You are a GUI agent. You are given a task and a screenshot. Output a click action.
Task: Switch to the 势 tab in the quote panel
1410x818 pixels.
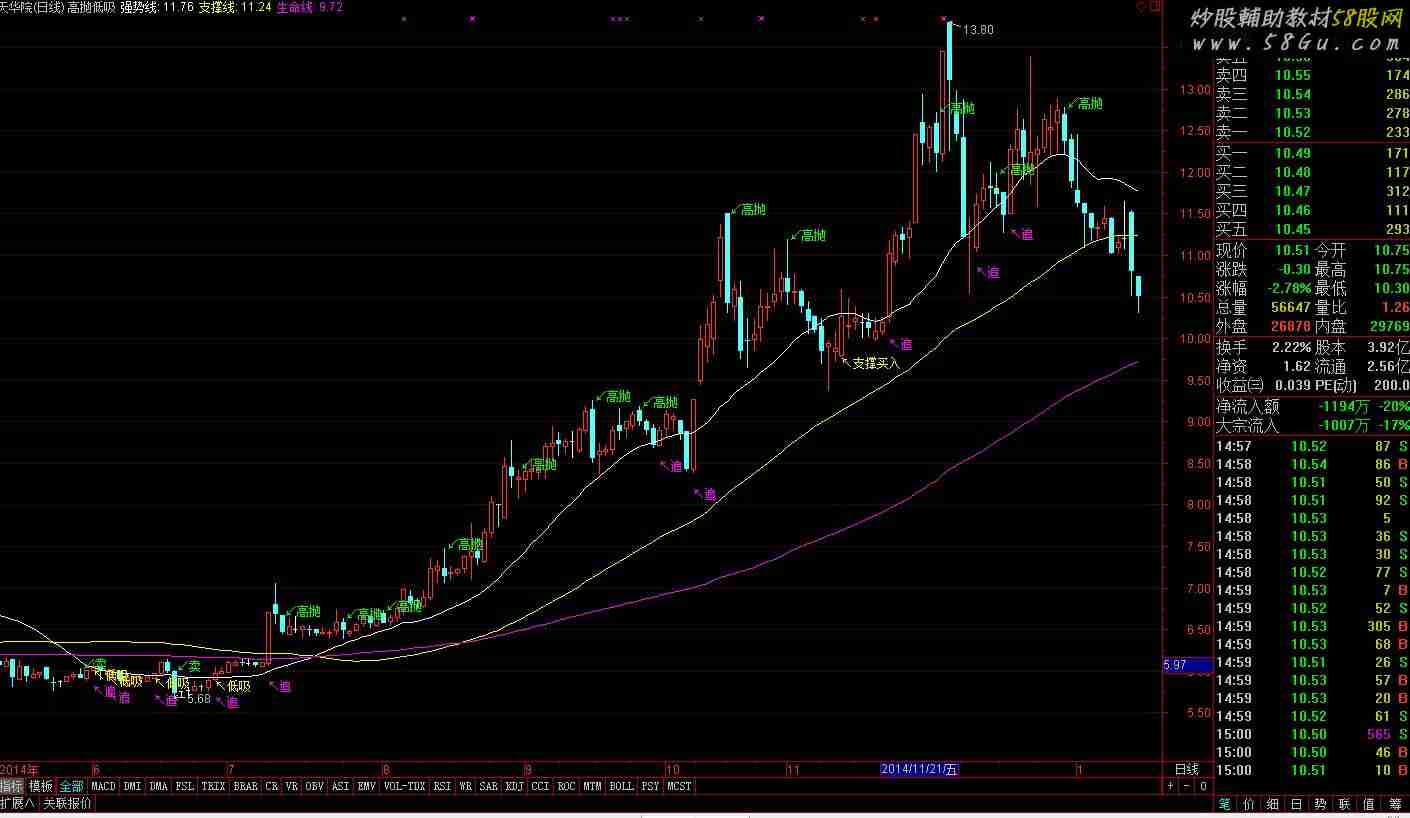pyautogui.click(x=1321, y=803)
